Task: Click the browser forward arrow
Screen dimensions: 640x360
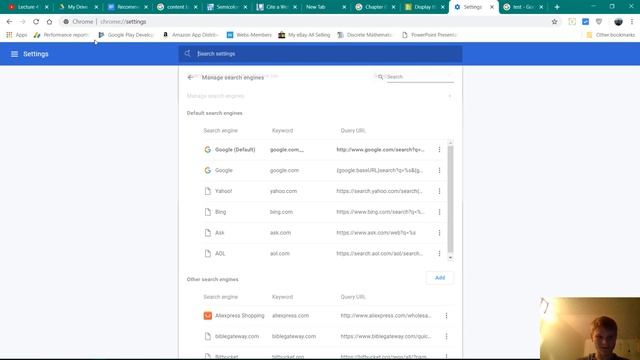Action: 22,22
